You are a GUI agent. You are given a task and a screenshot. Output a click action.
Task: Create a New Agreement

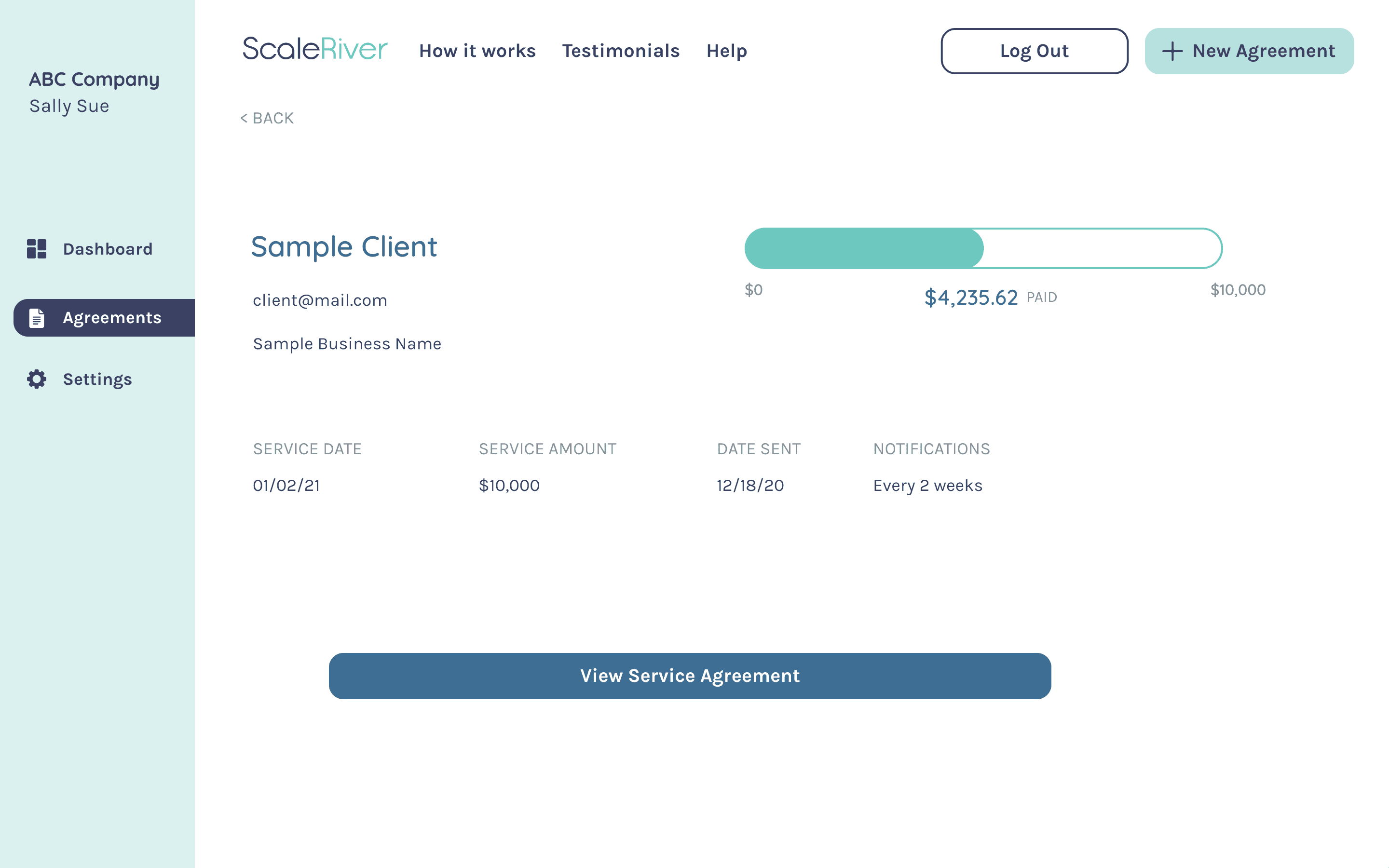tap(1249, 51)
